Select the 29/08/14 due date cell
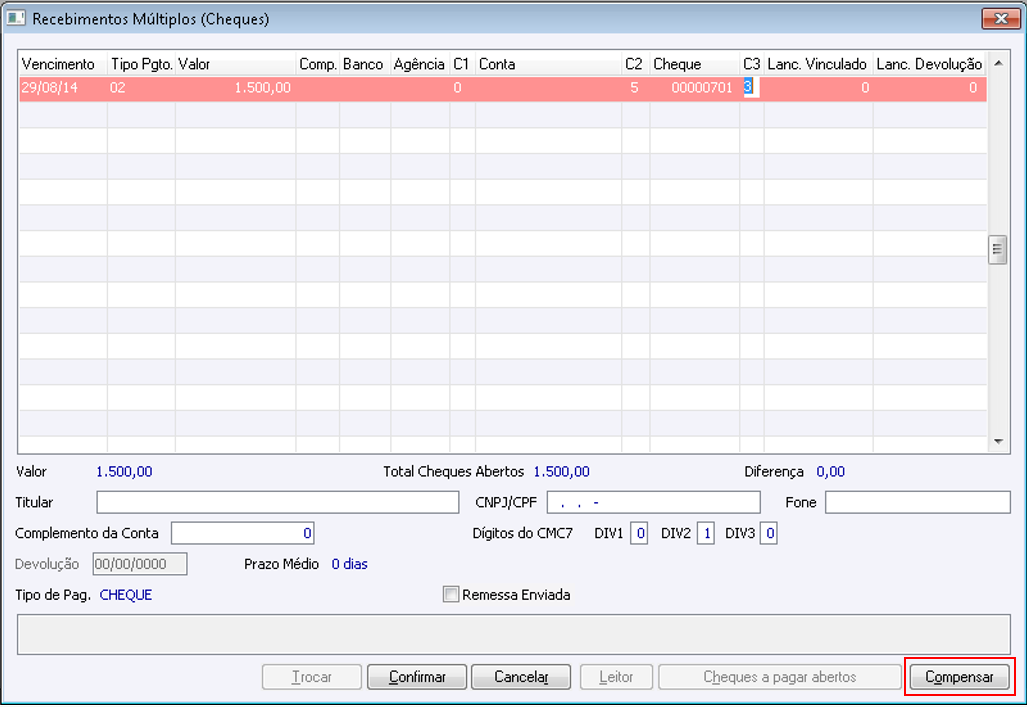The height and width of the screenshot is (707, 1027). click(63, 88)
